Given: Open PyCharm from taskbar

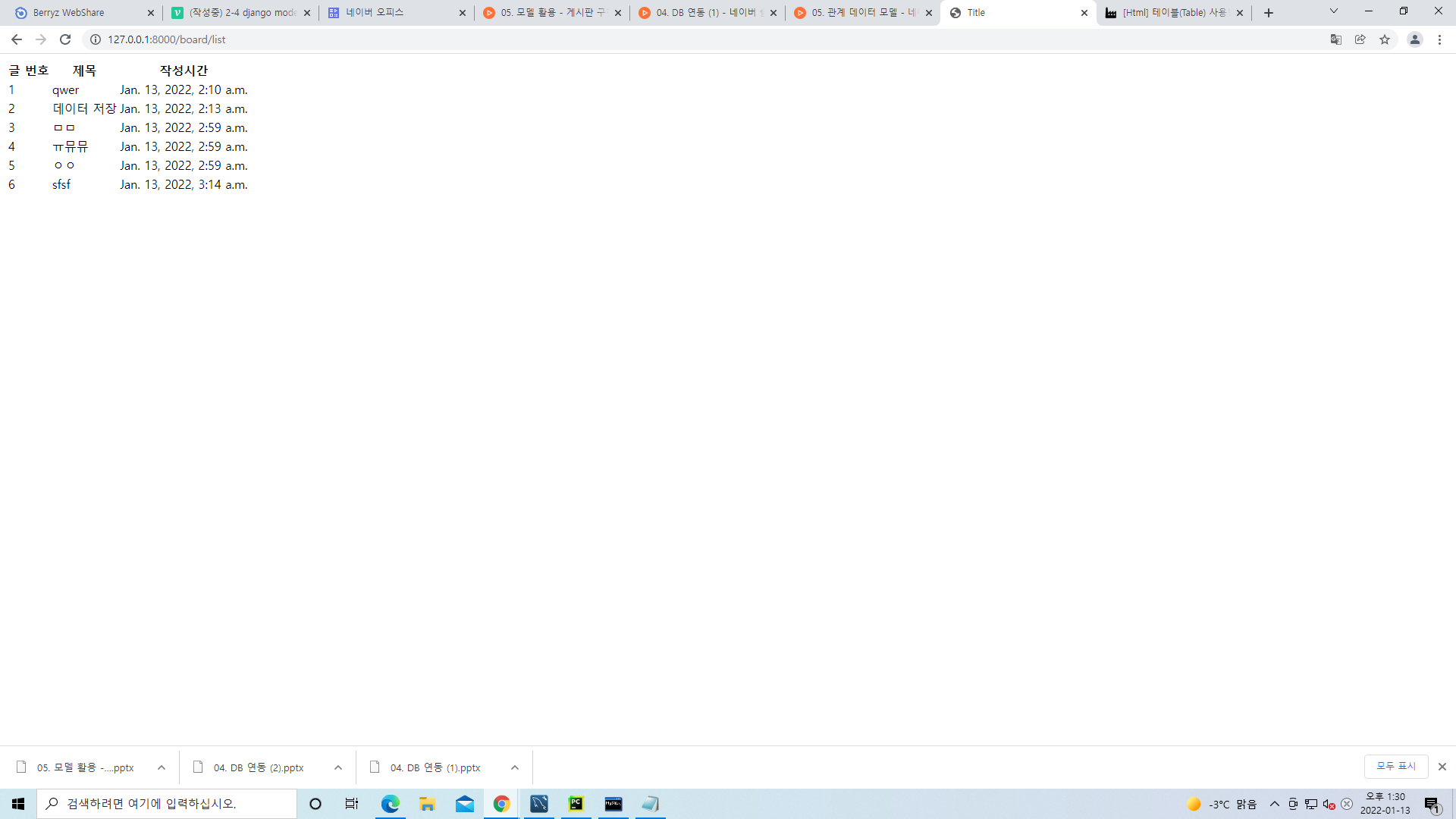Looking at the screenshot, I should click(x=576, y=804).
